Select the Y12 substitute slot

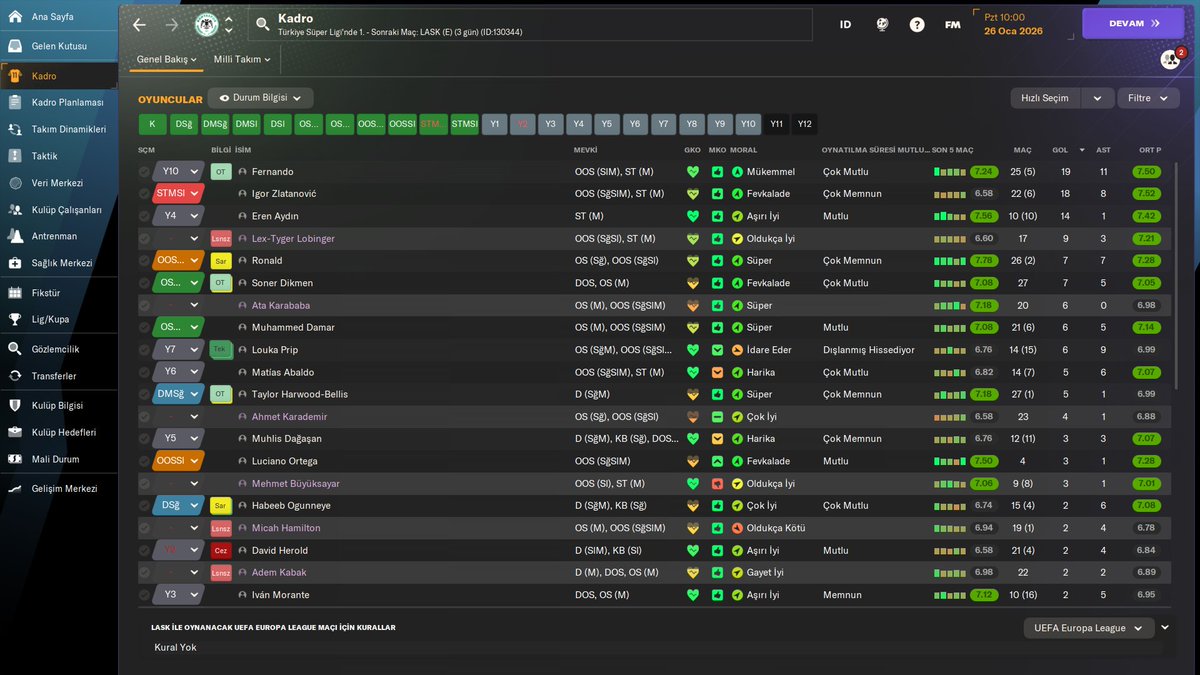point(805,124)
